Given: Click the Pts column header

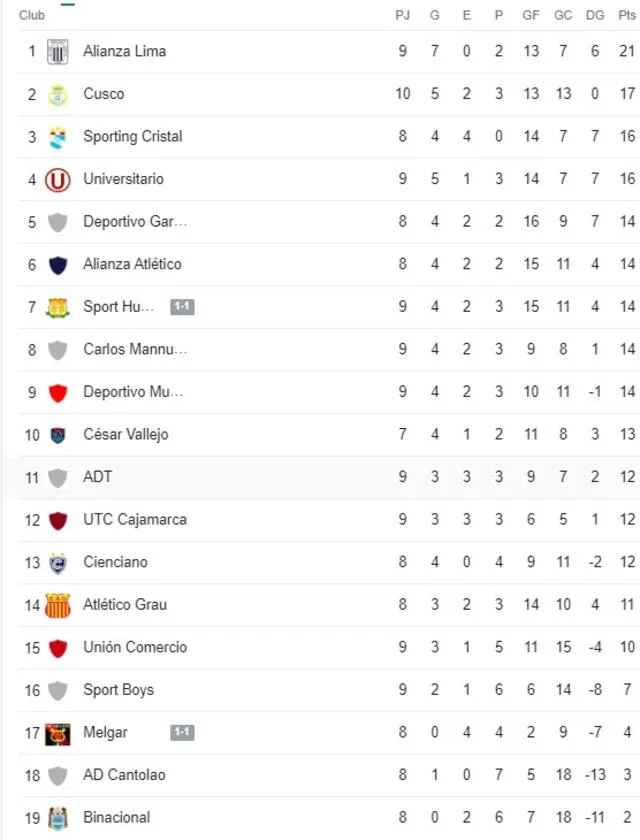Looking at the screenshot, I should coord(626,15).
